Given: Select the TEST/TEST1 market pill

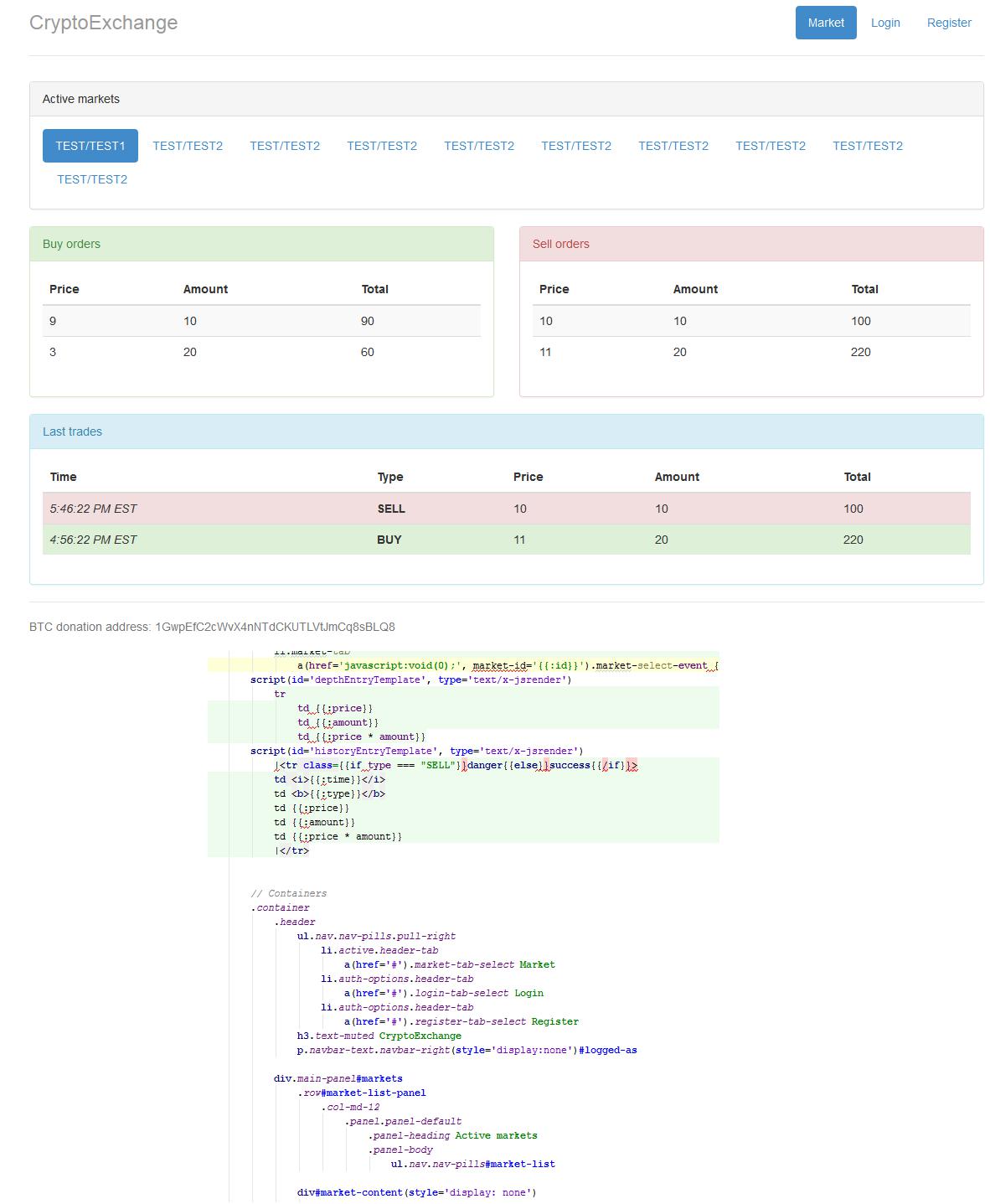Looking at the screenshot, I should [90, 146].
